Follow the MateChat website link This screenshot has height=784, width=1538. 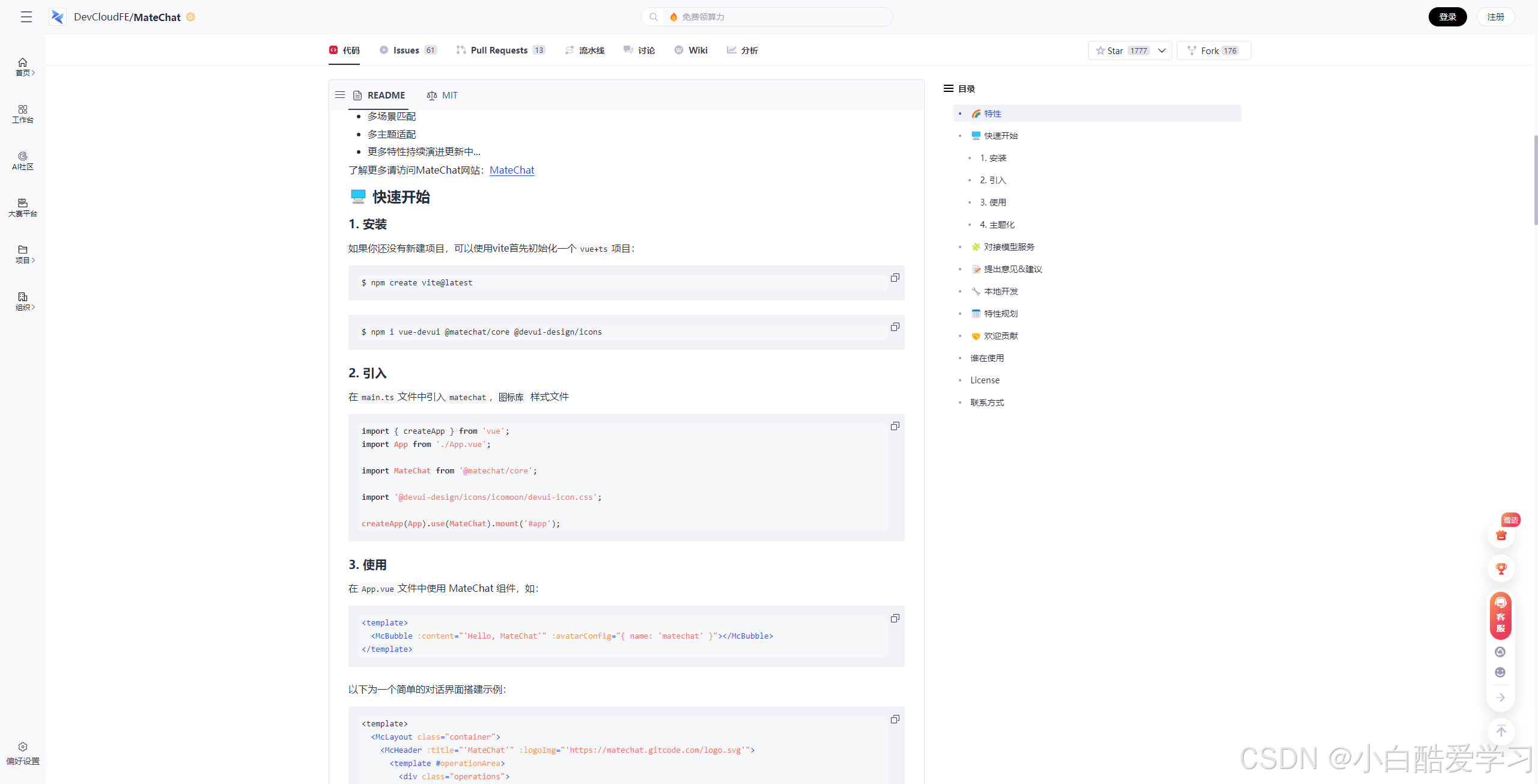[x=511, y=170]
